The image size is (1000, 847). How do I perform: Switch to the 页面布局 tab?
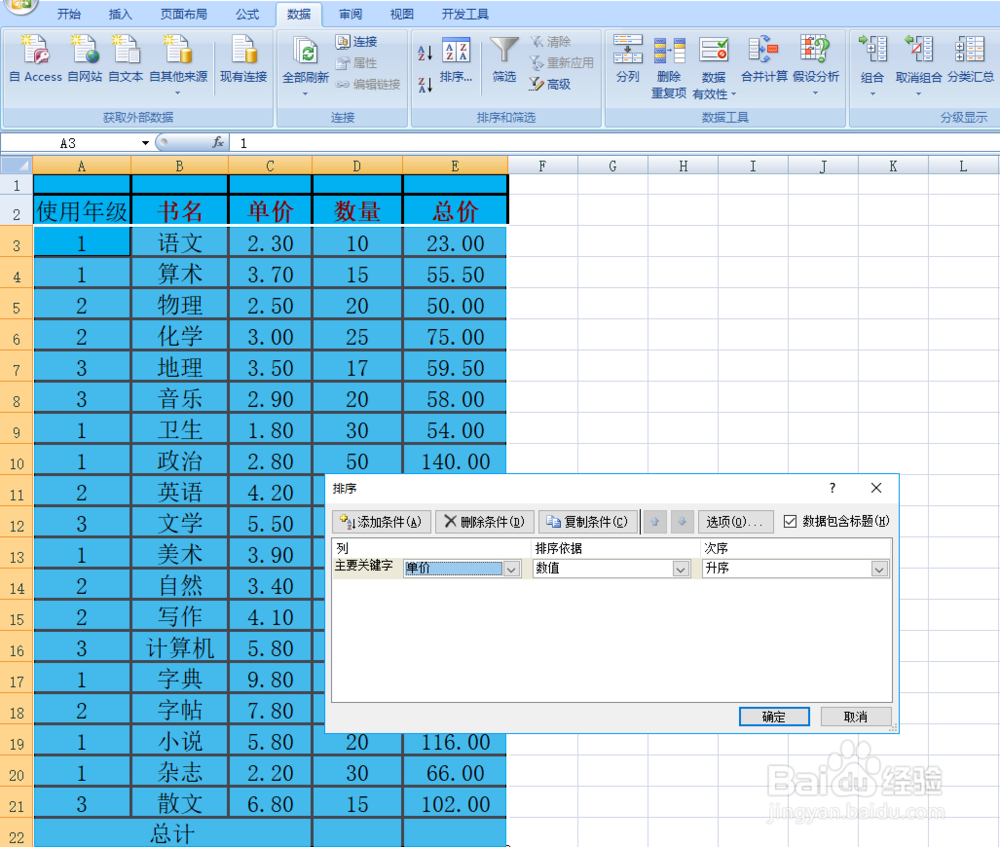(184, 14)
